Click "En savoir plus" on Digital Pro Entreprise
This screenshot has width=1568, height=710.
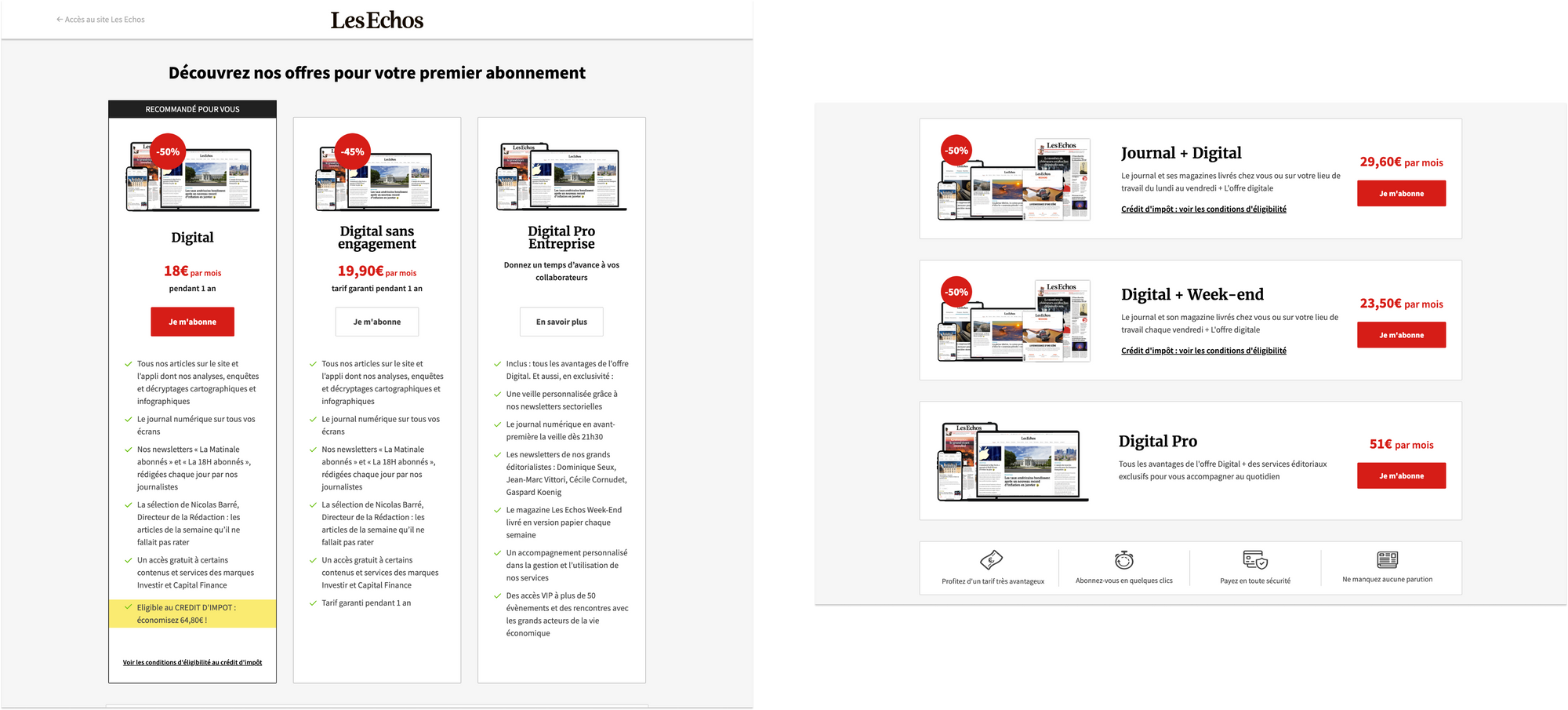tap(561, 321)
